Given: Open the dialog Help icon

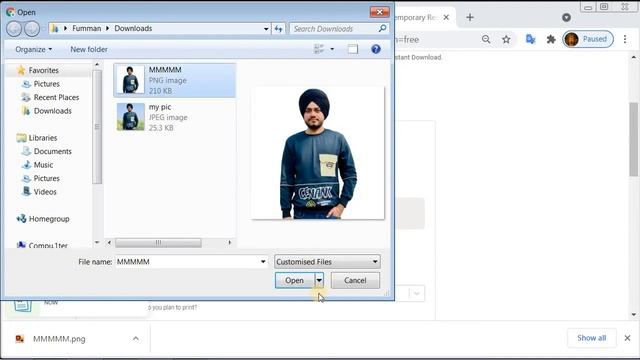Looking at the screenshot, I should pyautogui.click(x=376, y=49).
